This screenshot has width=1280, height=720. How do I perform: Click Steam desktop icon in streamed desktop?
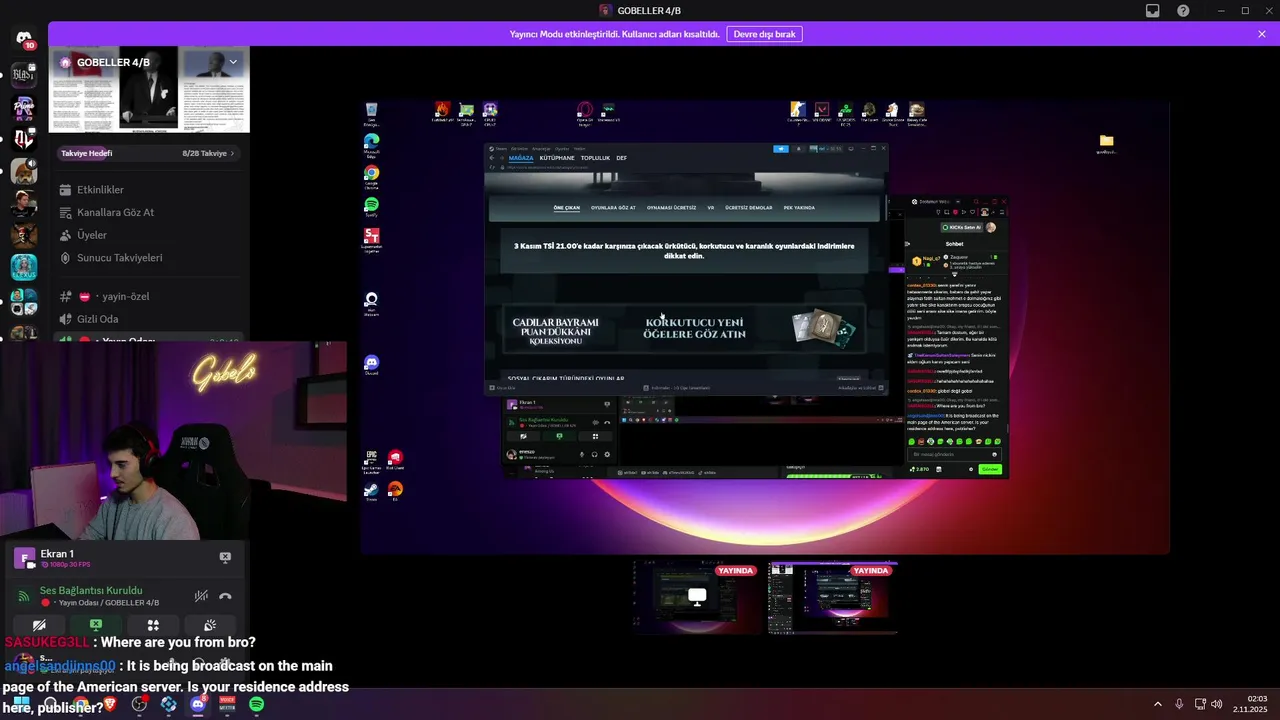pyautogui.click(x=371, y=491)
